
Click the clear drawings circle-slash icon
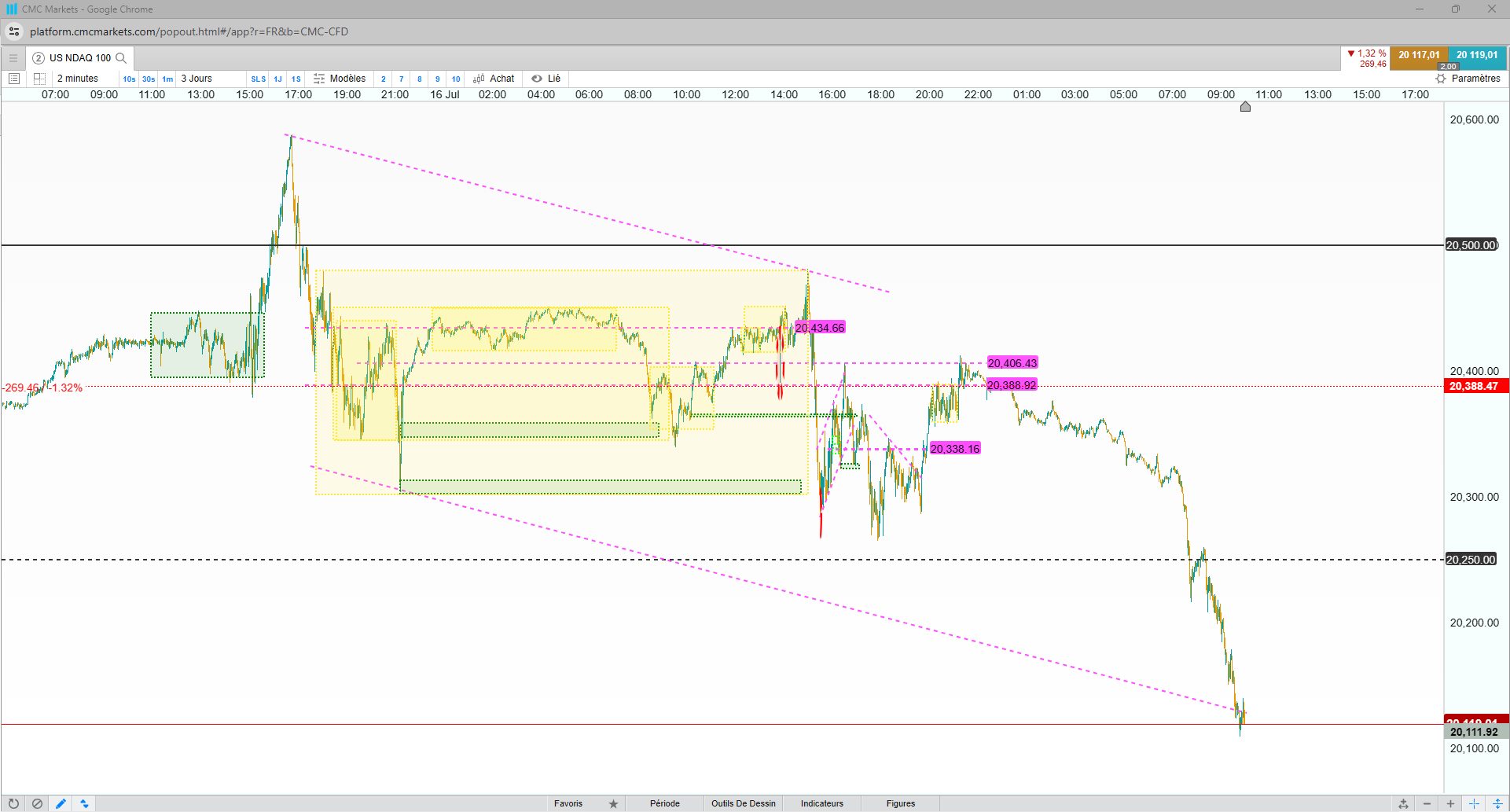point(37,803)
